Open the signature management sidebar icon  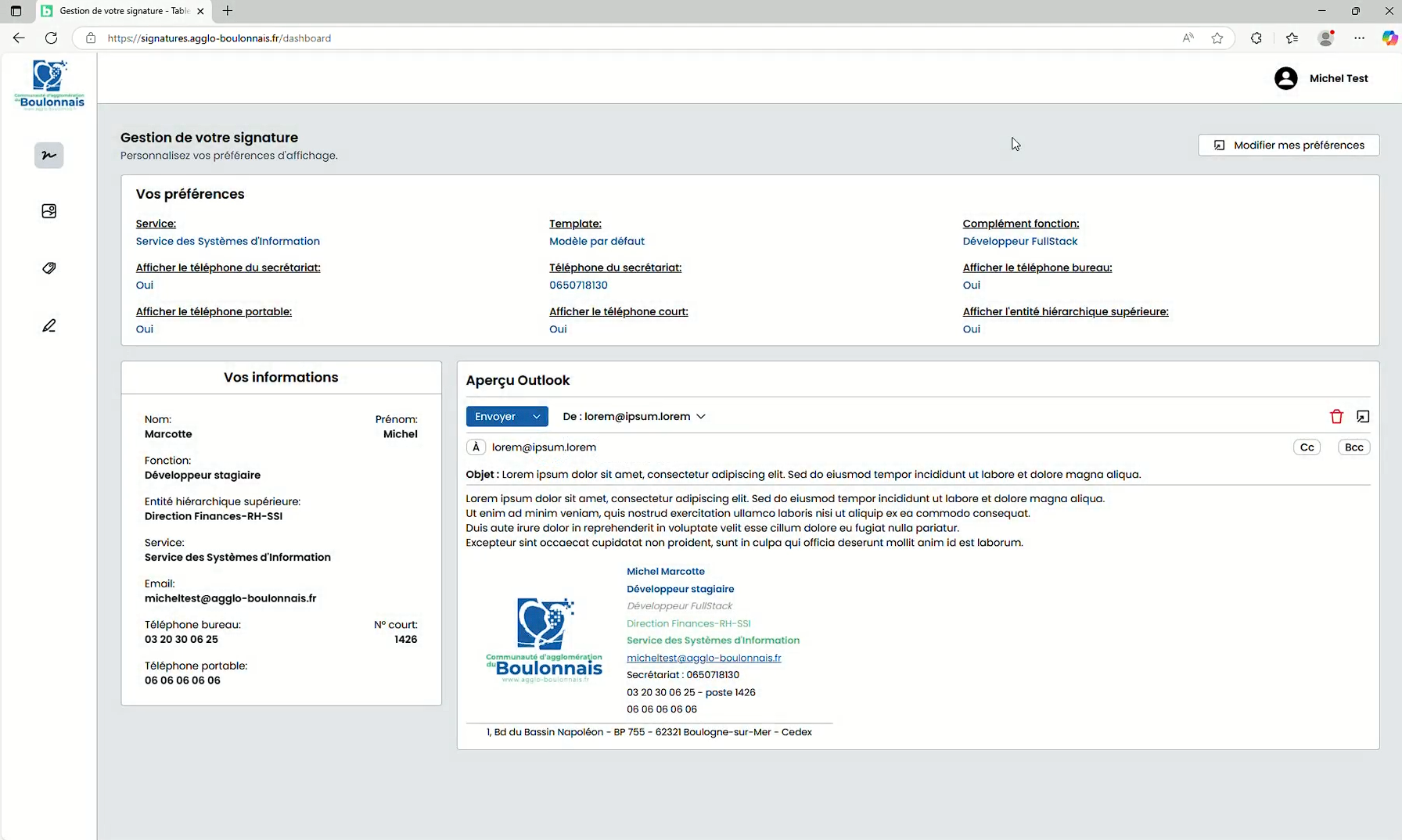49,156
